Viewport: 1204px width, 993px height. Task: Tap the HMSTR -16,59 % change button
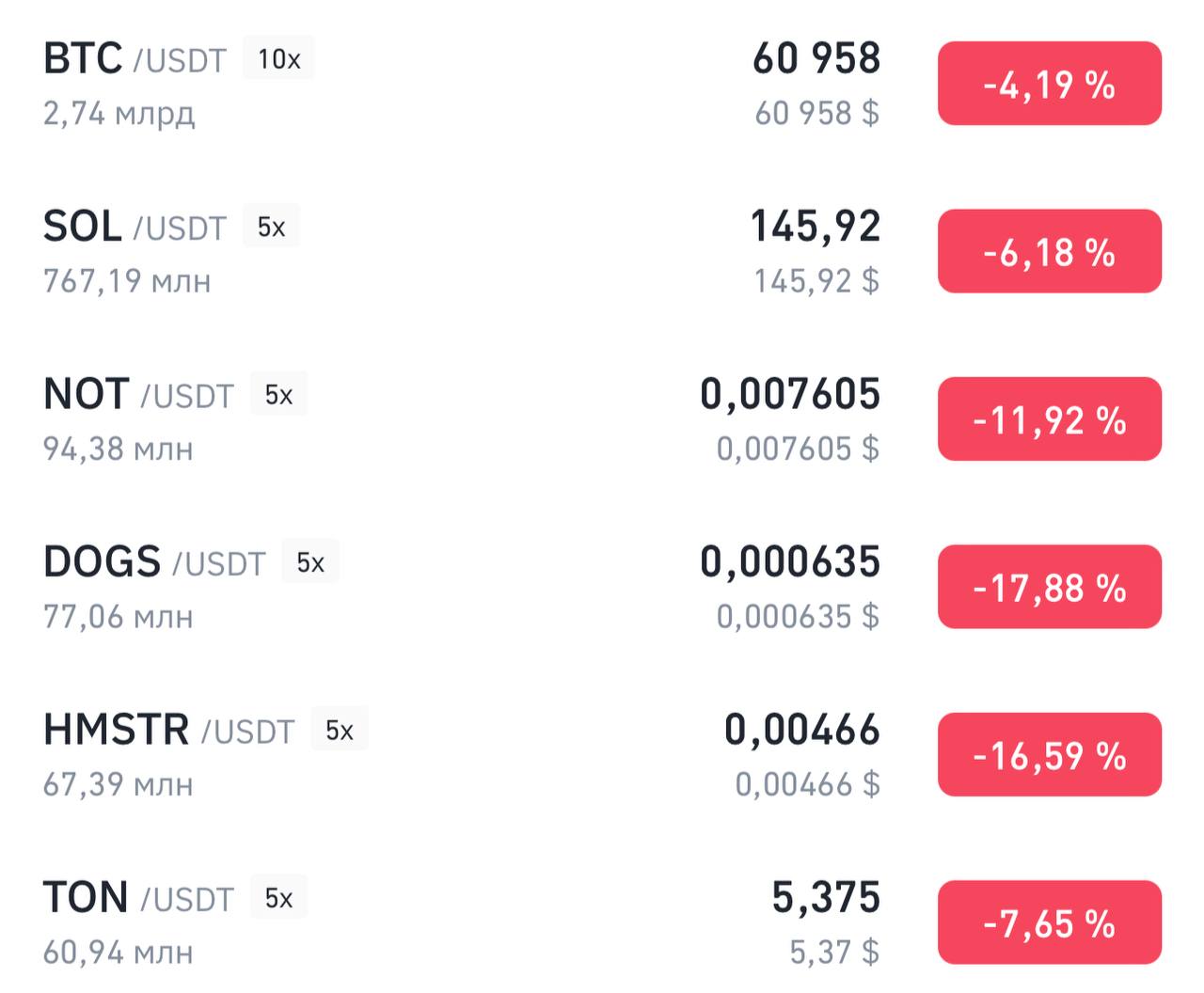[1049, 755]
